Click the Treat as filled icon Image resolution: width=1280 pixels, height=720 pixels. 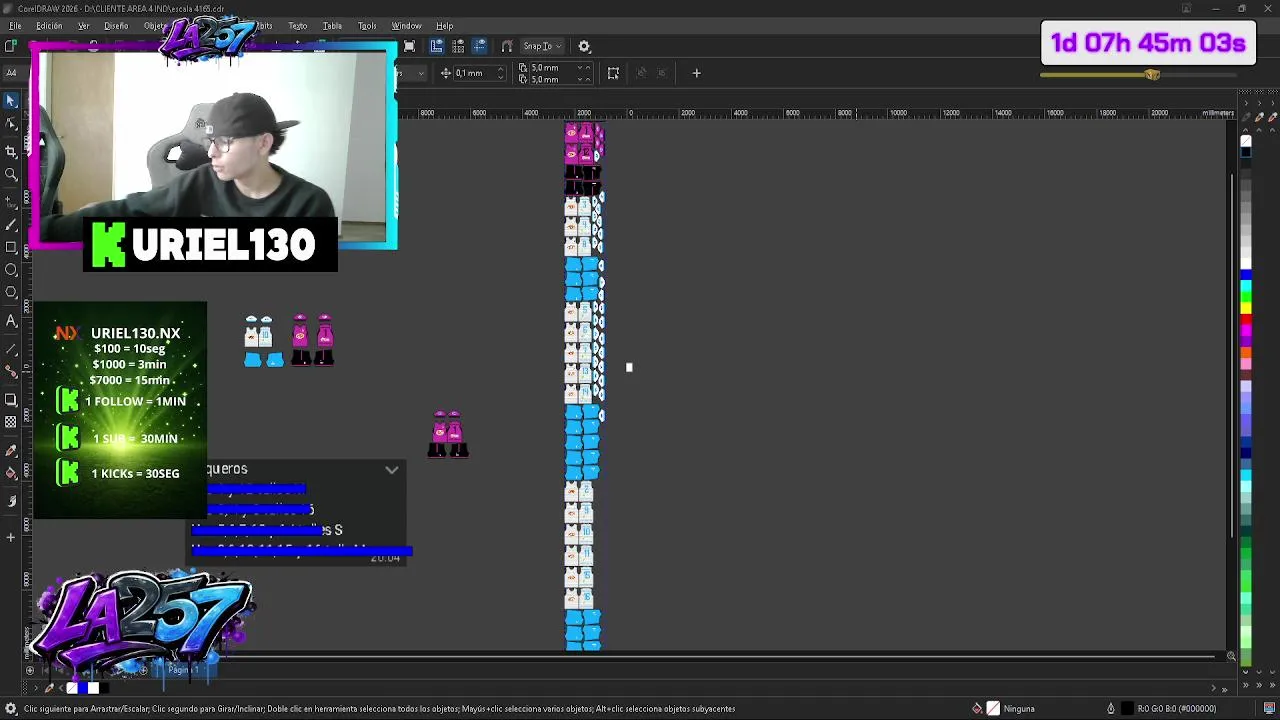613,73
